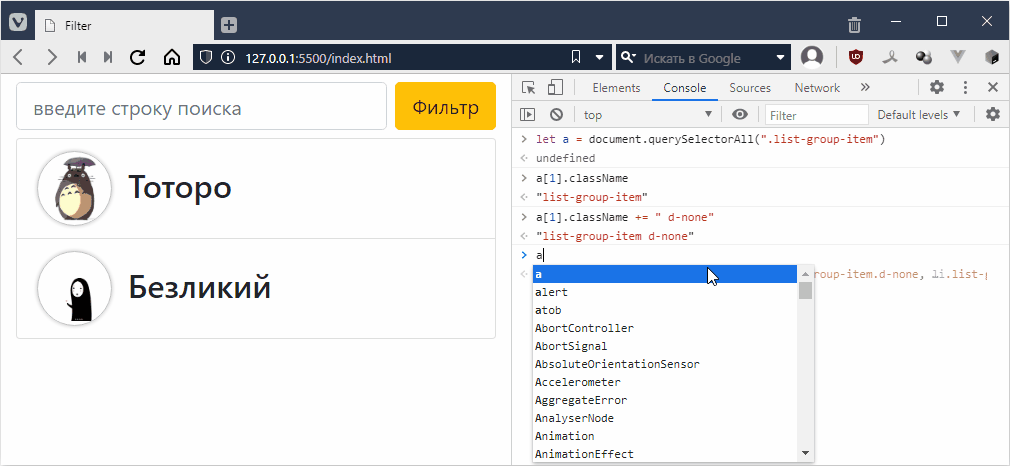Image resolution: width=1010 pixels, height=466 pixels.
Task: Reload the page
Action: coord(138,57)
